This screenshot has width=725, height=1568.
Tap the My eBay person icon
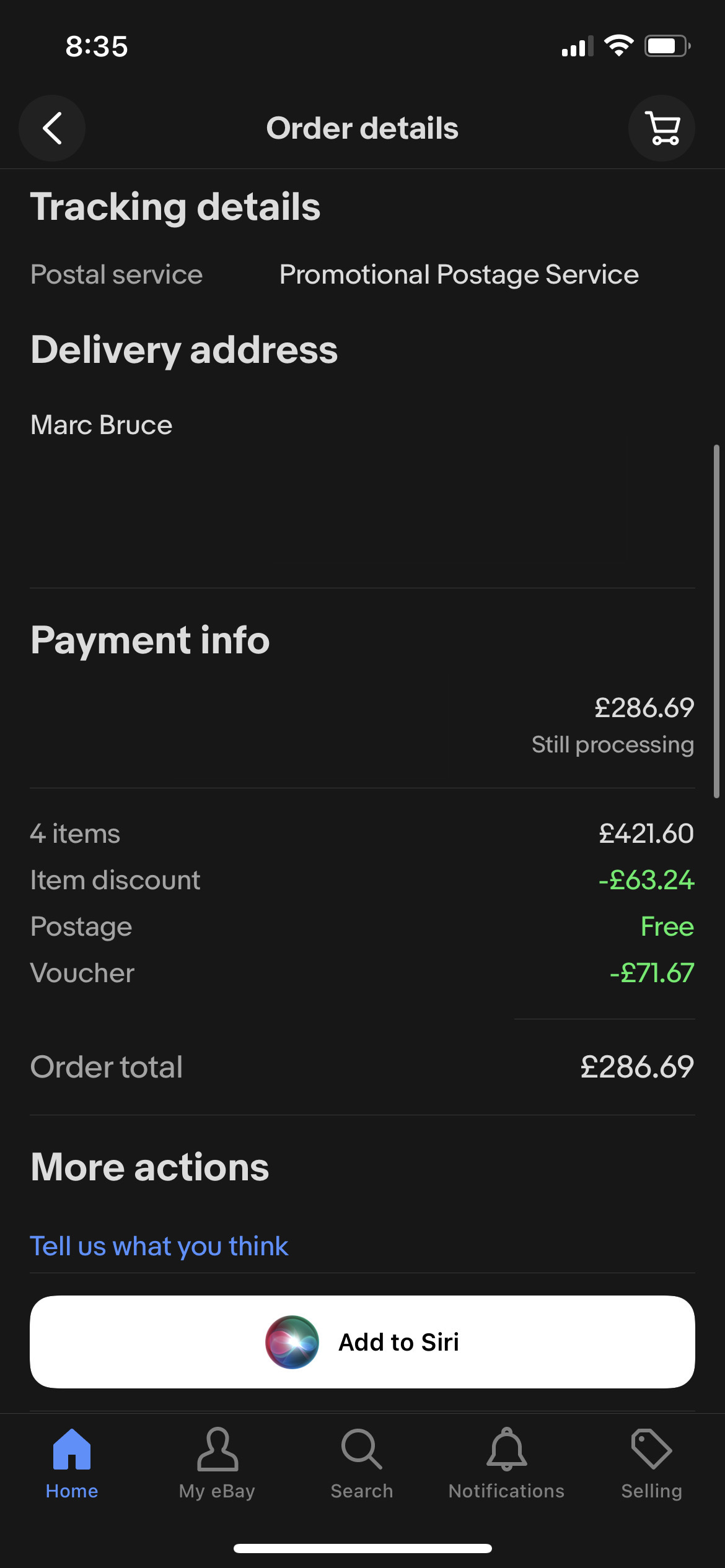click(x=217, y=1449)
